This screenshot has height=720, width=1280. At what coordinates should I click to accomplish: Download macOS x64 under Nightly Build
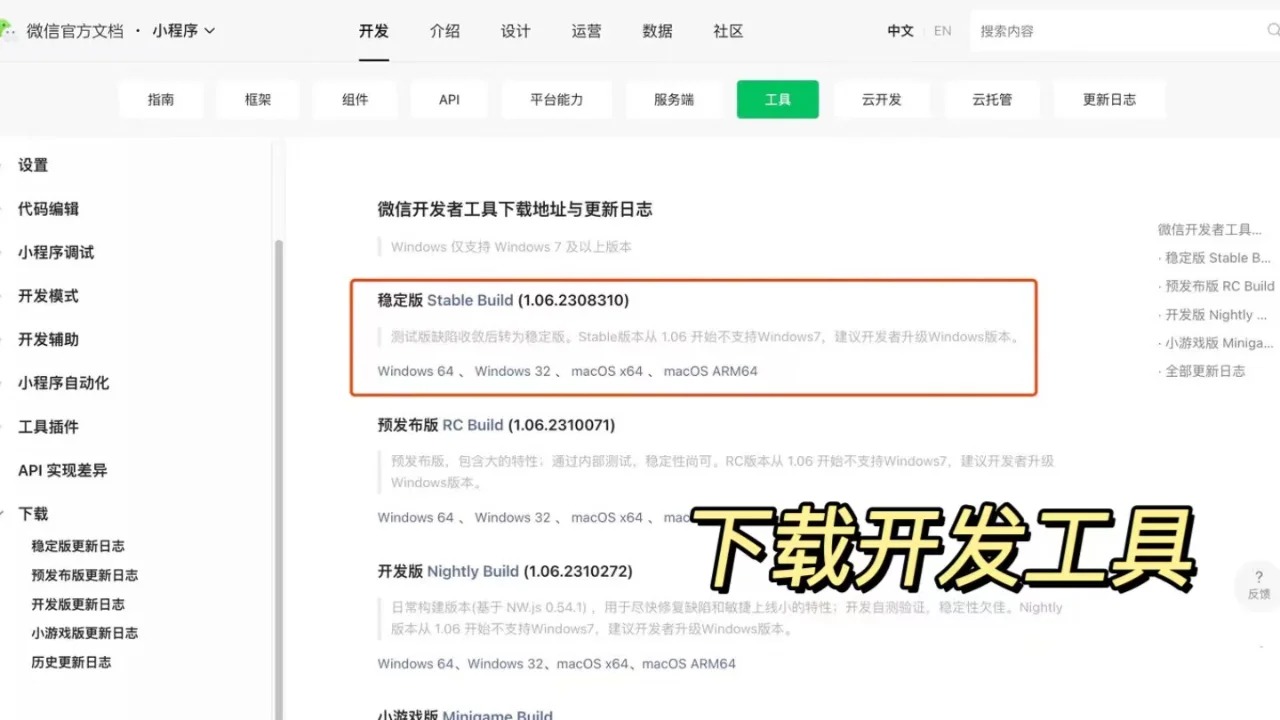[593, 663]
